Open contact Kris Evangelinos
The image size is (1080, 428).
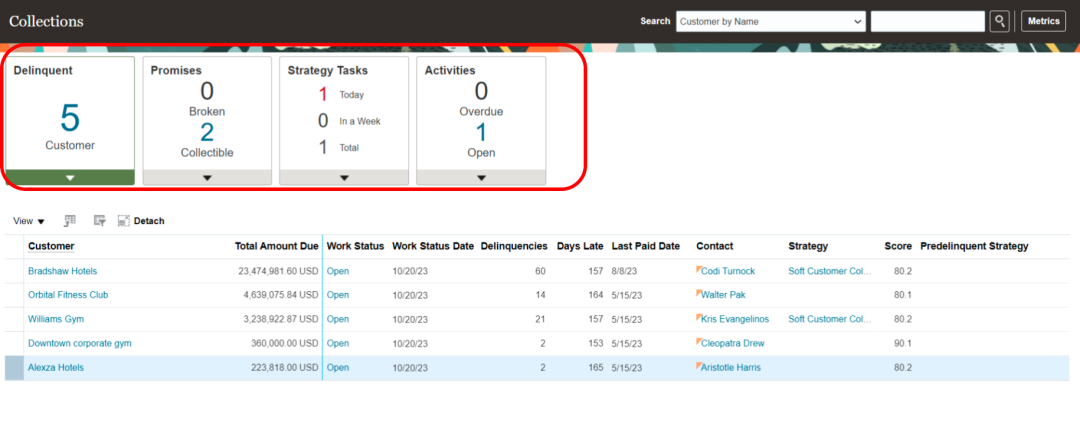[735, 319]
